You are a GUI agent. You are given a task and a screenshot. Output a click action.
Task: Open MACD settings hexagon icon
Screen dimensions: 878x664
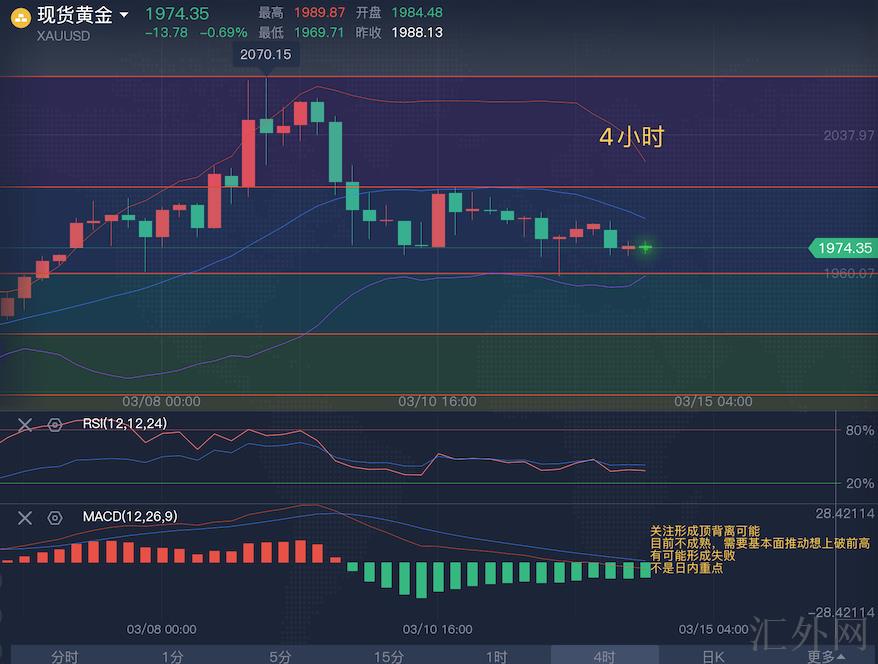click(55, 517)
